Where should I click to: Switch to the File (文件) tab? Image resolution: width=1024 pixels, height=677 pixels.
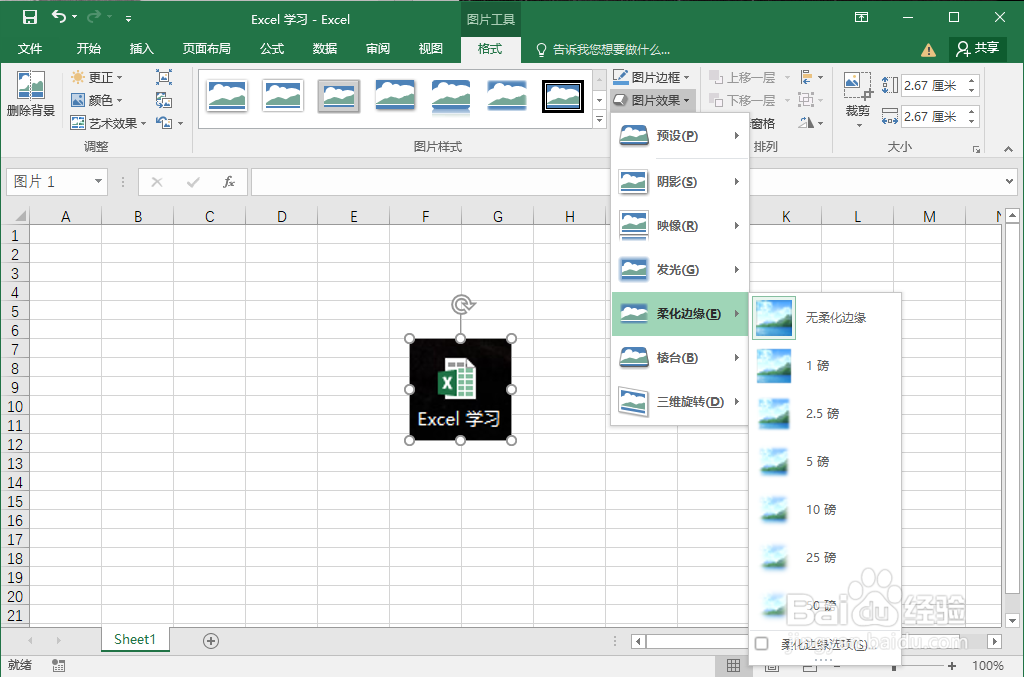tap(30, 49)
